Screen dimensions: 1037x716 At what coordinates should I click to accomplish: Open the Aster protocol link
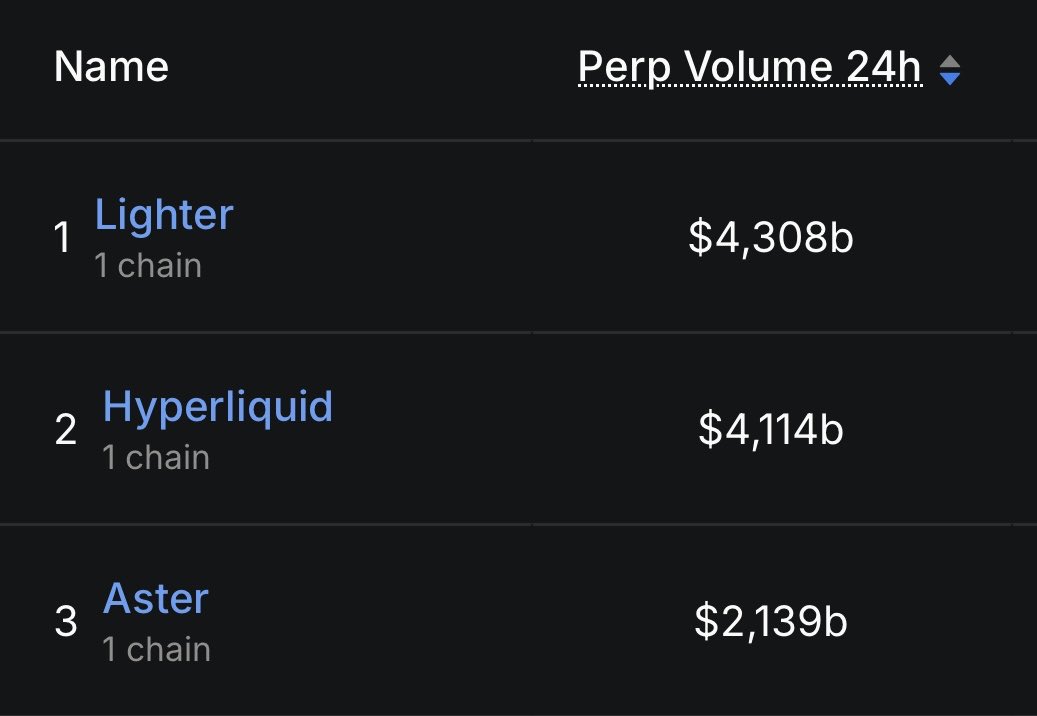156,599
